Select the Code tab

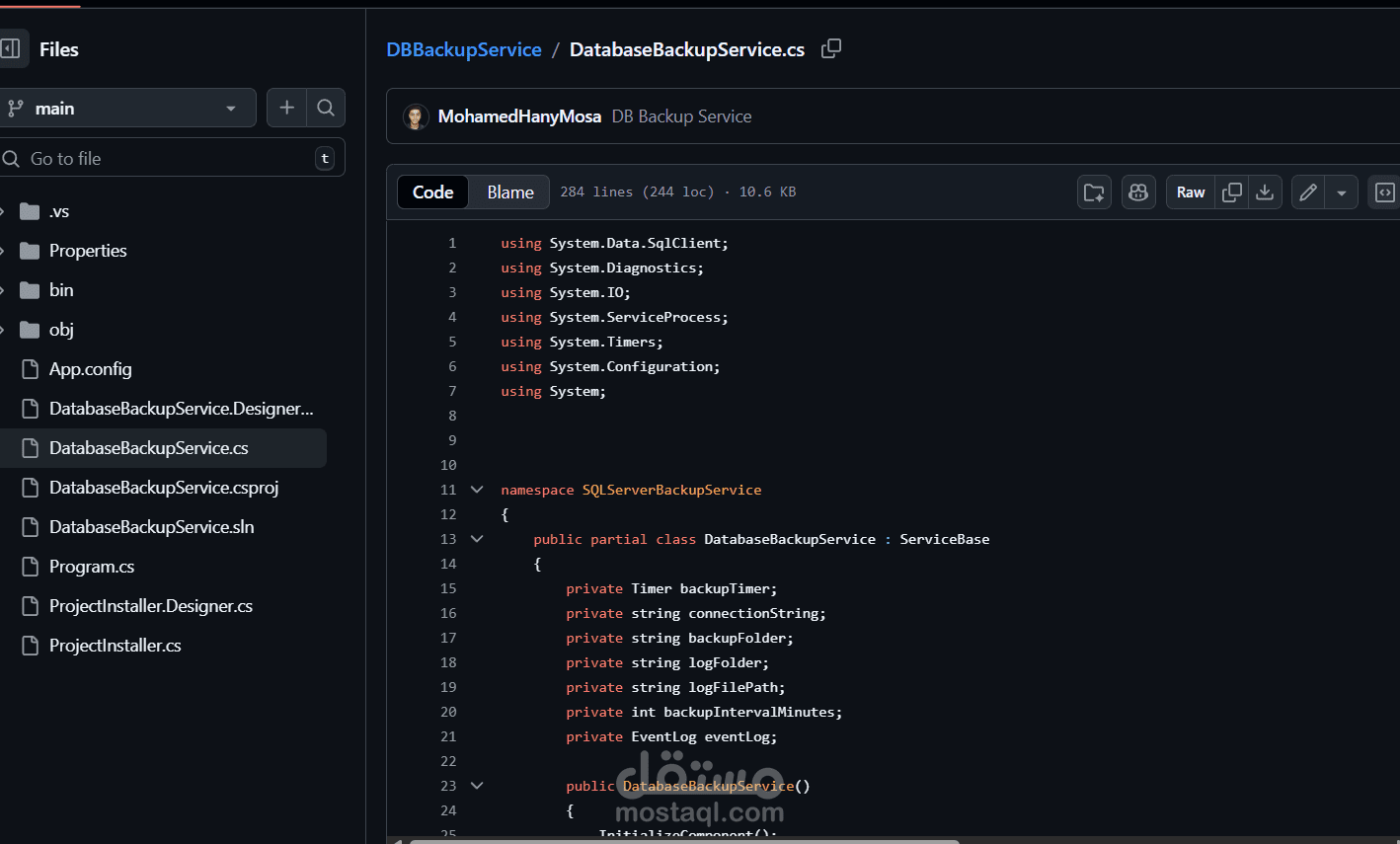[432, 192]
